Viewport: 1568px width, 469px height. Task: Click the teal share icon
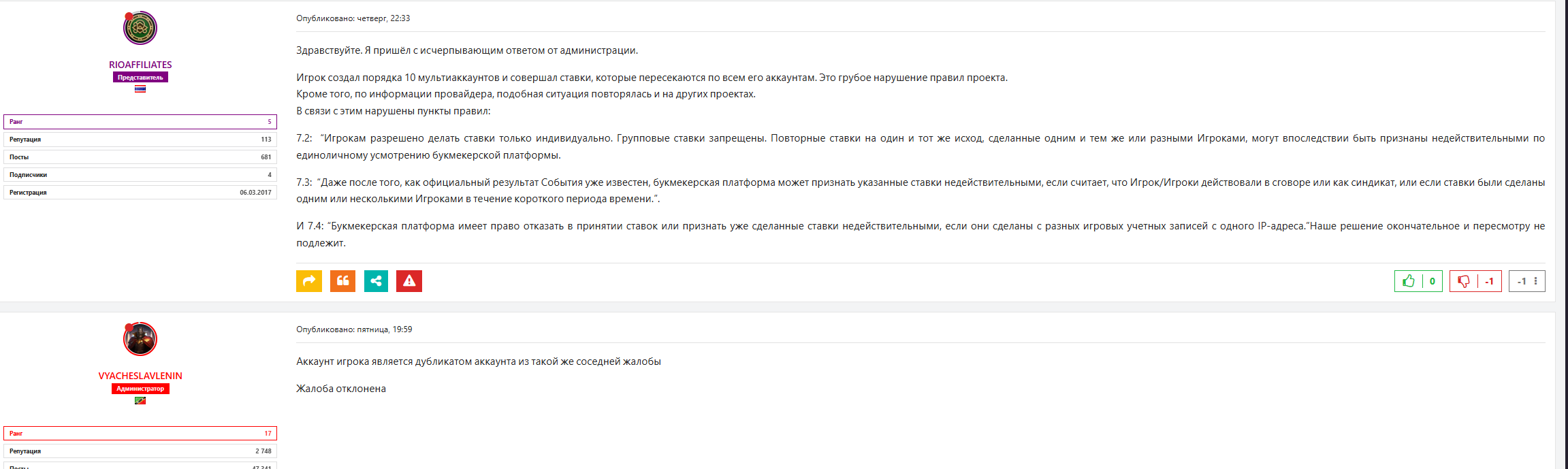click(x=376, y=281)
